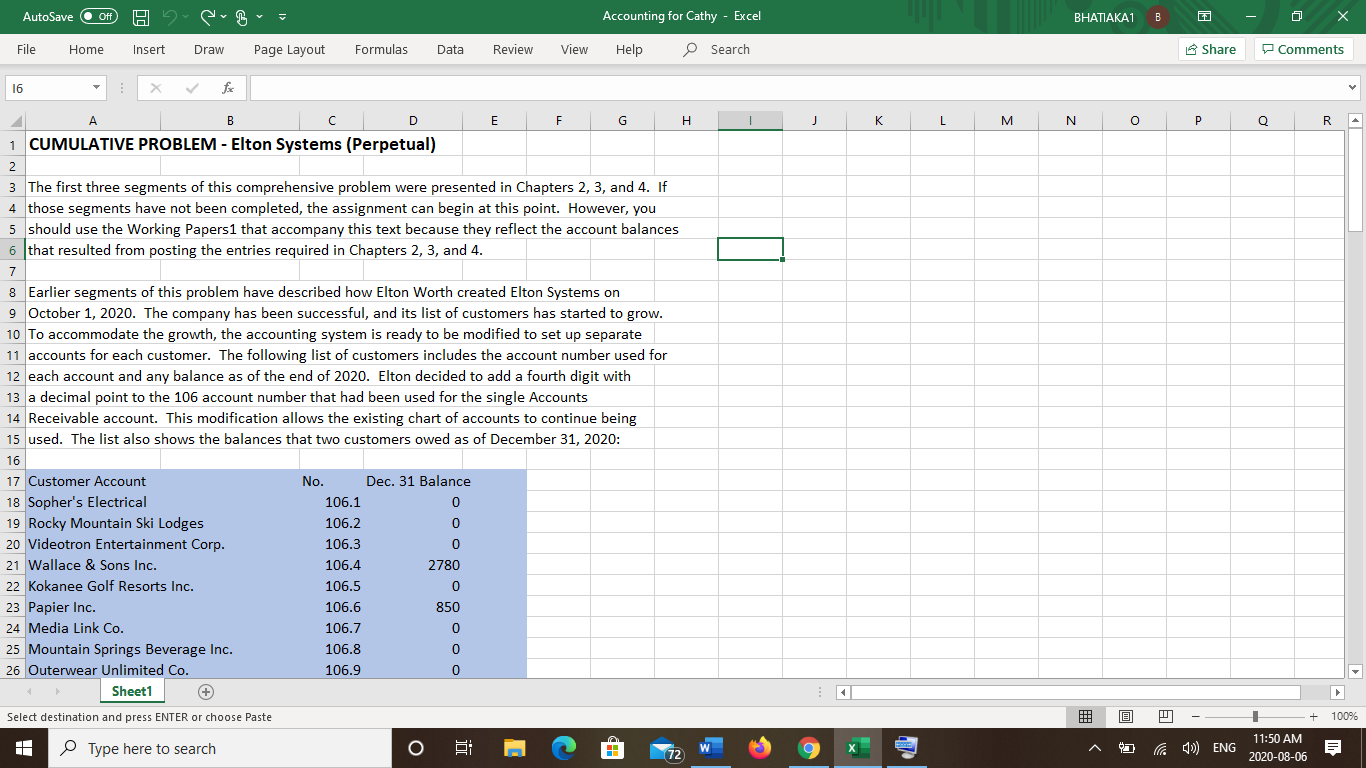The width and height of the screenshot is (1366, 768).
Task: Select column M header
Action: (x=1006, y=121)
